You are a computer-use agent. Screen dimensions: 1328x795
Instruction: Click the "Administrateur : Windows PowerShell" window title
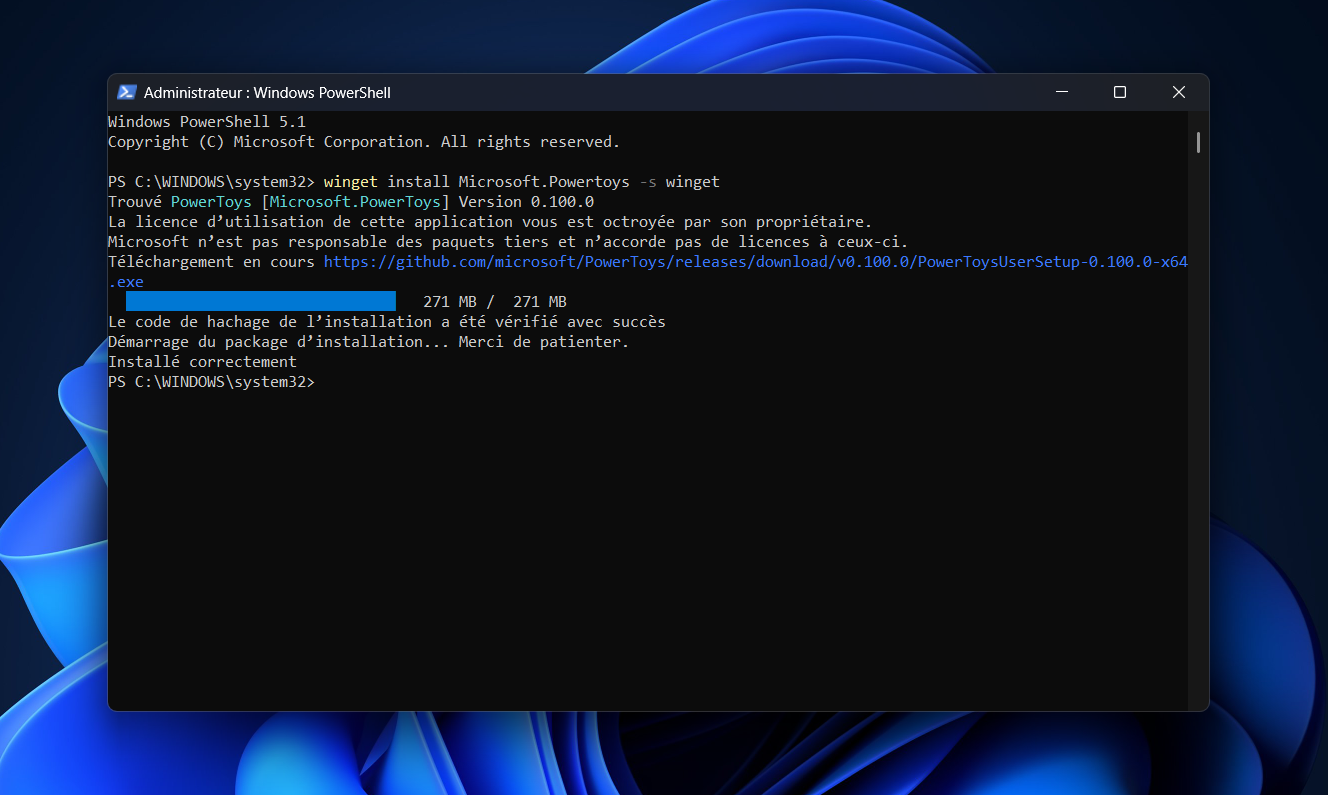(x=267, y=92)
